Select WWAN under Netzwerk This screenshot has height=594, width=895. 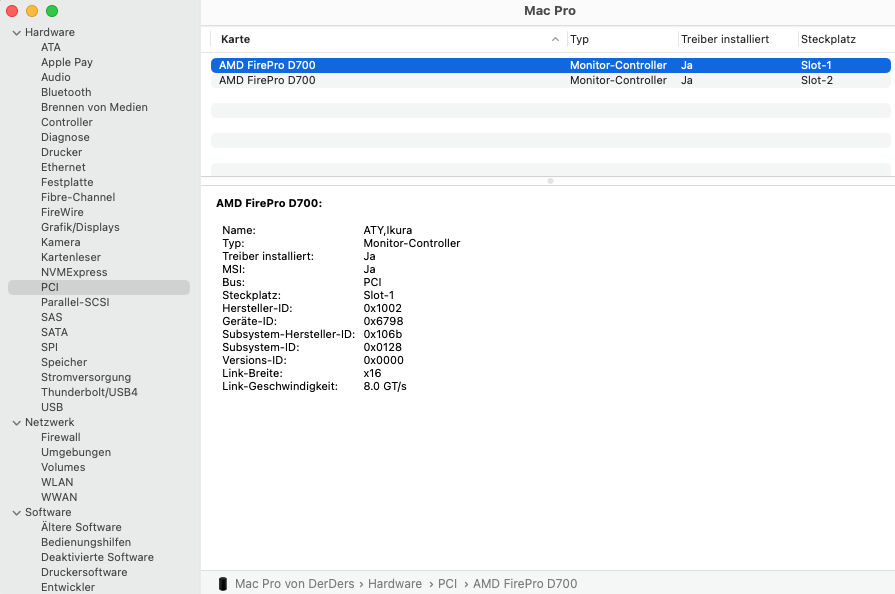(x=59, y=498)
